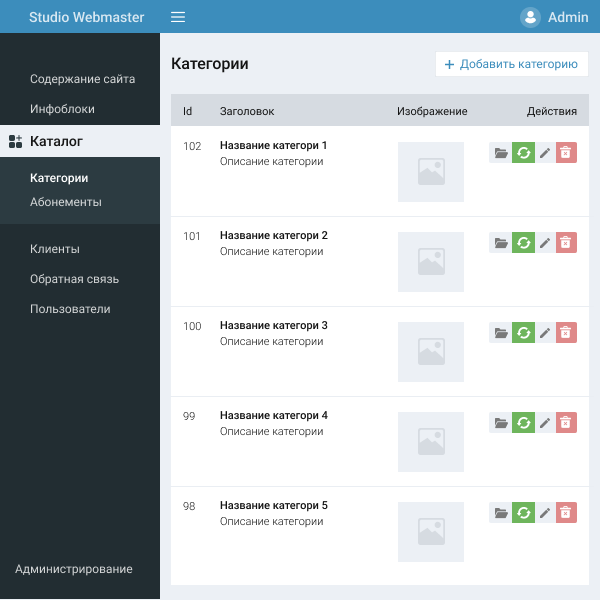The image size is (600, 600).
Task: Open folder for Название категори 5
Action: click(x=501, y=512)
